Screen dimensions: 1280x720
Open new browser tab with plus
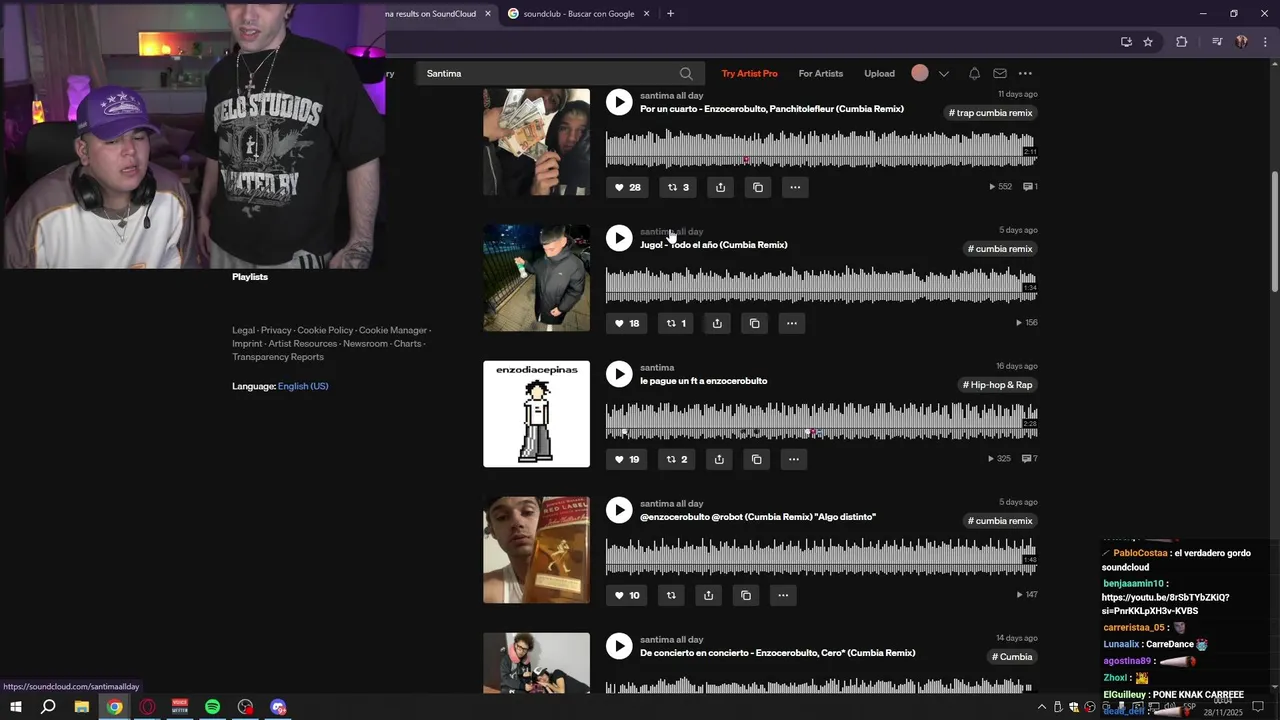(670, 14)
